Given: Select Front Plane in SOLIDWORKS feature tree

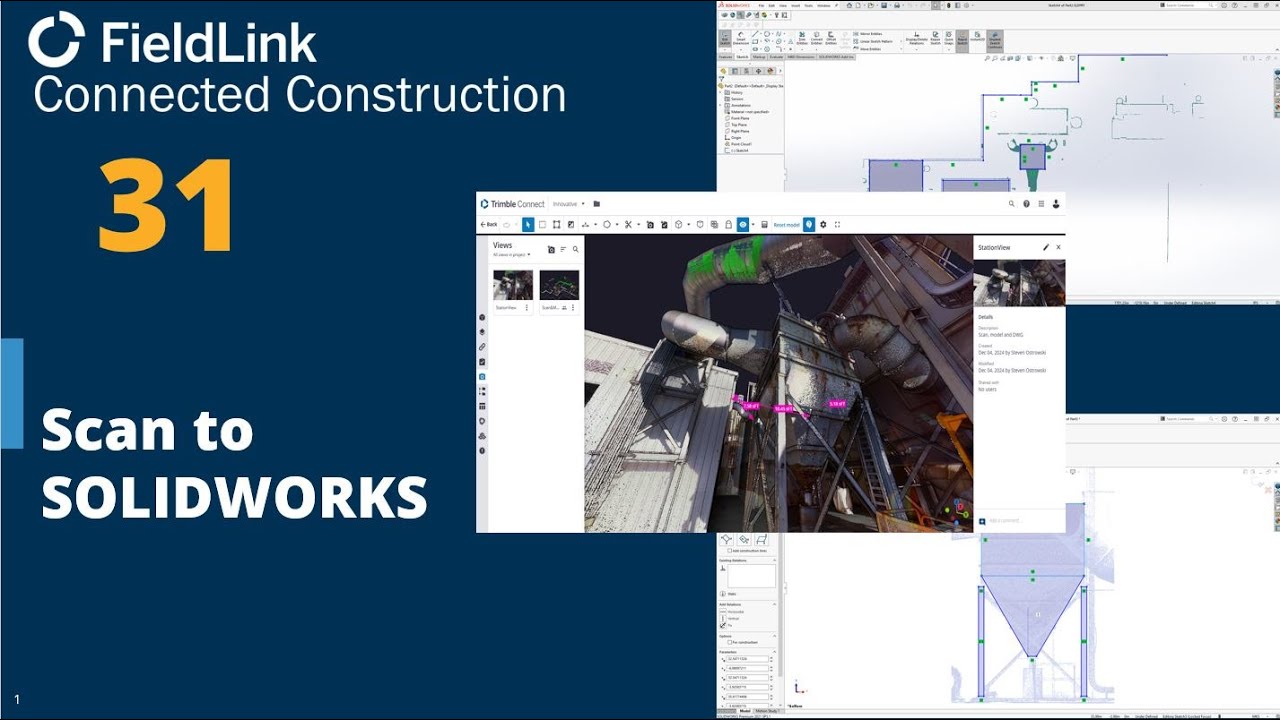Looking at the screenshot, I should point(740,118).
